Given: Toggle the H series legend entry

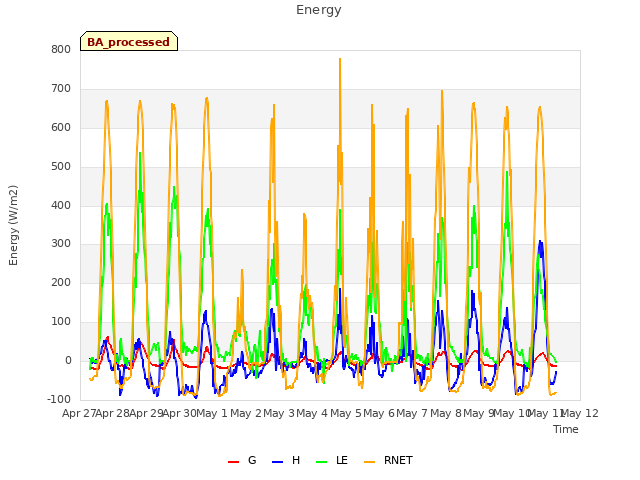Looking at the screenshot, I should pos(286,460).
